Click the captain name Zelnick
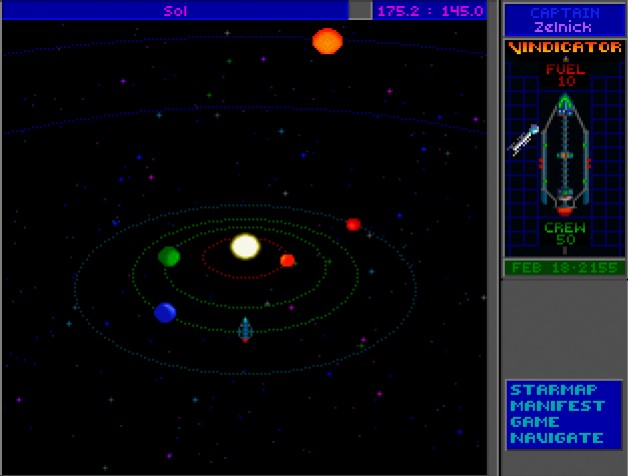 click(563, 27)
